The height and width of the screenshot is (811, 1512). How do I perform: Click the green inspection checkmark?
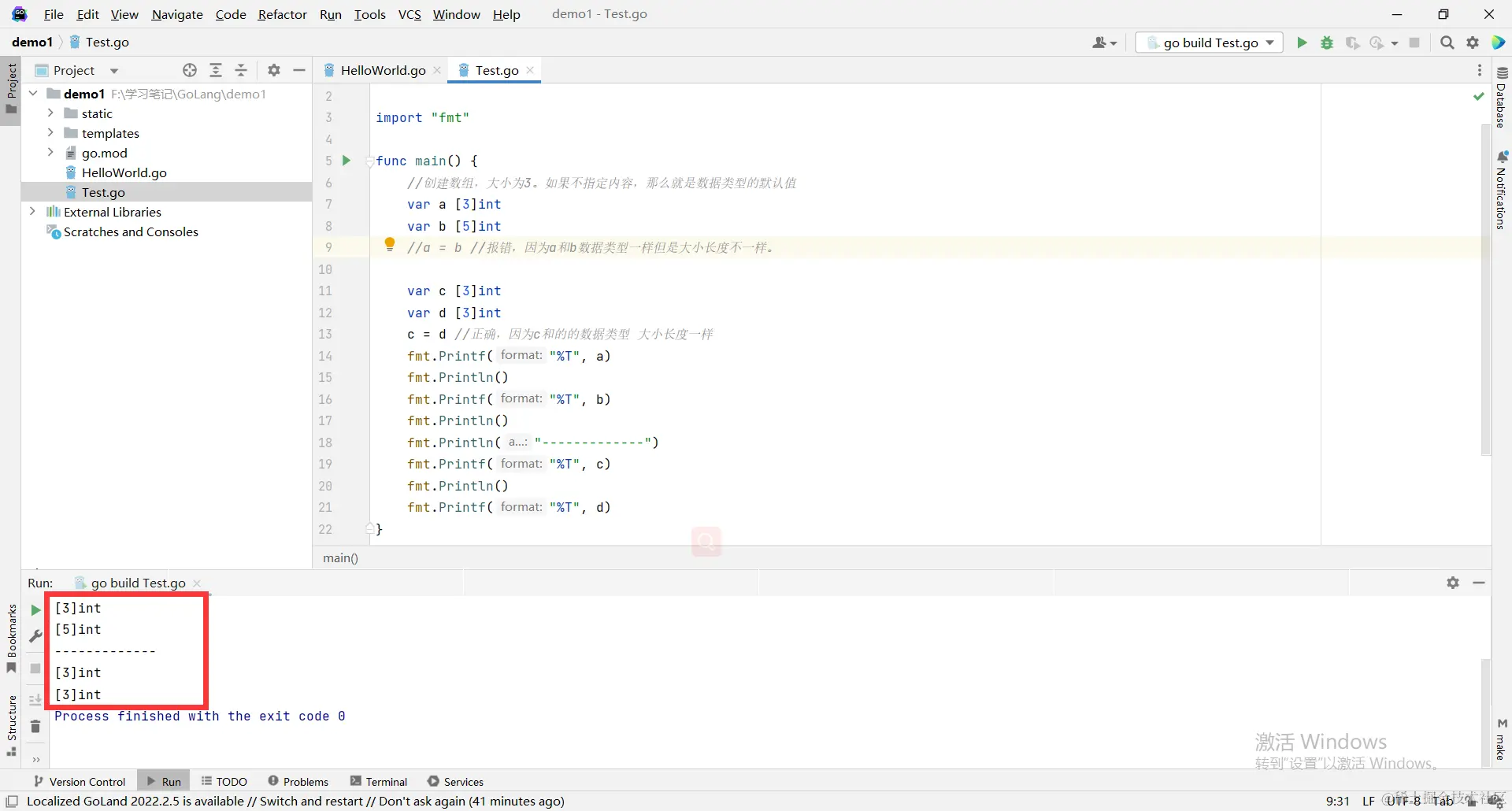[x=1478, y=96]
